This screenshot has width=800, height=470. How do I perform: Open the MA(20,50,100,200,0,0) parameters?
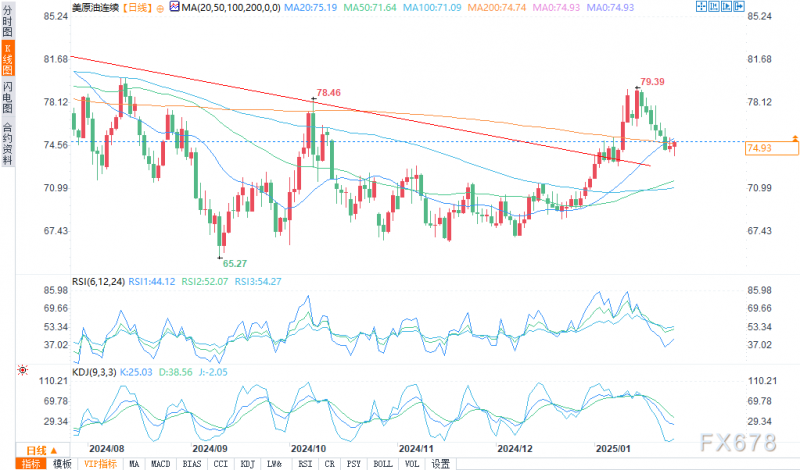click(x=231, y=8)
